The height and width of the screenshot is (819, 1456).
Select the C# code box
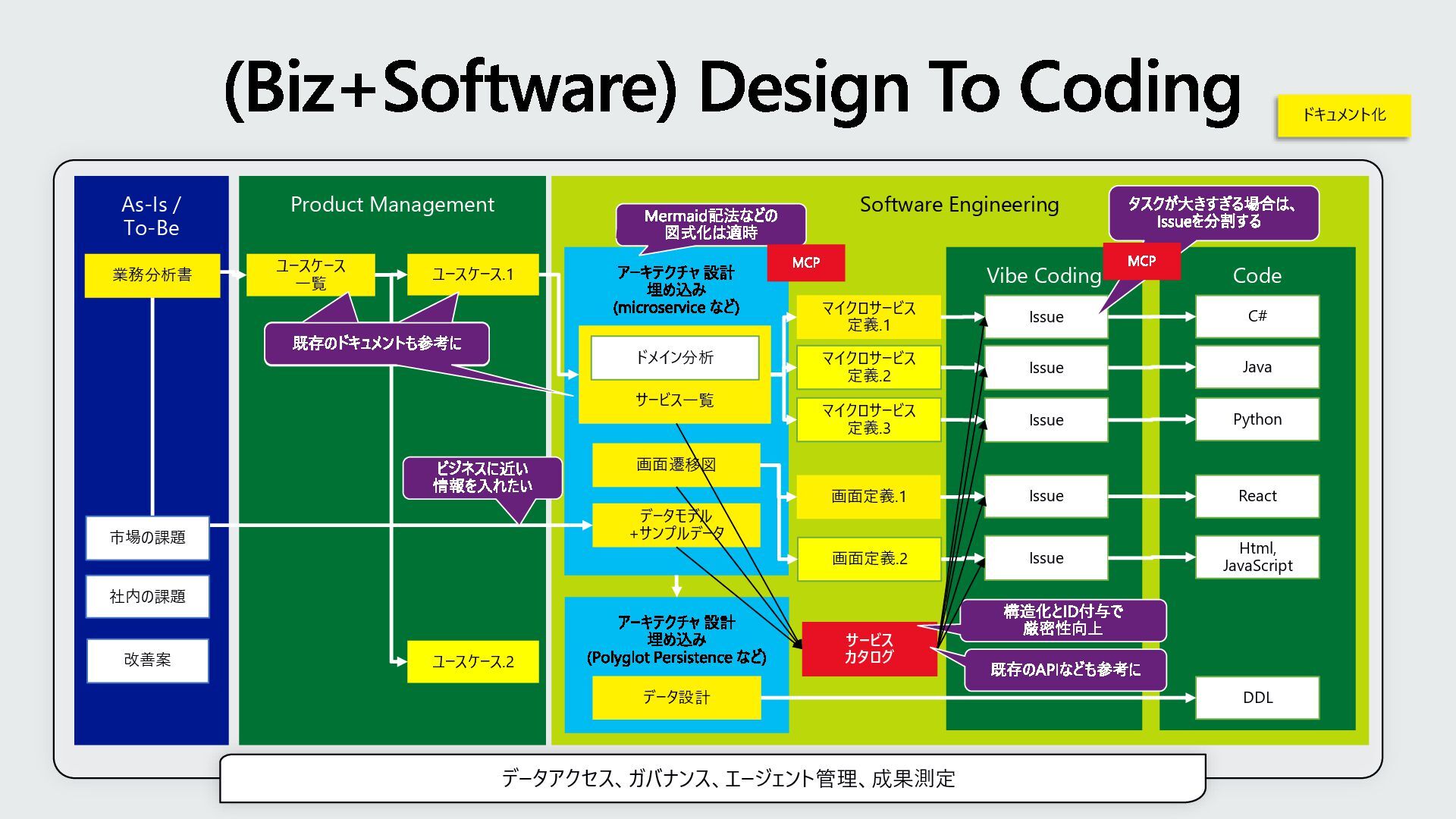coord(1257,316)
